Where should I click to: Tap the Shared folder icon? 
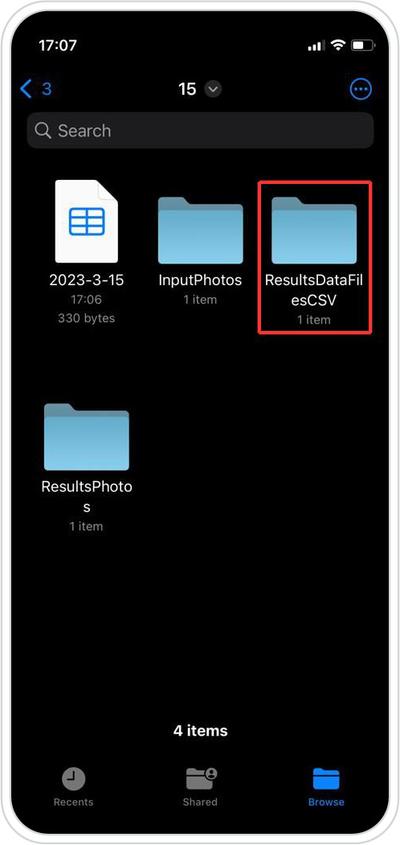coord(201,779)
